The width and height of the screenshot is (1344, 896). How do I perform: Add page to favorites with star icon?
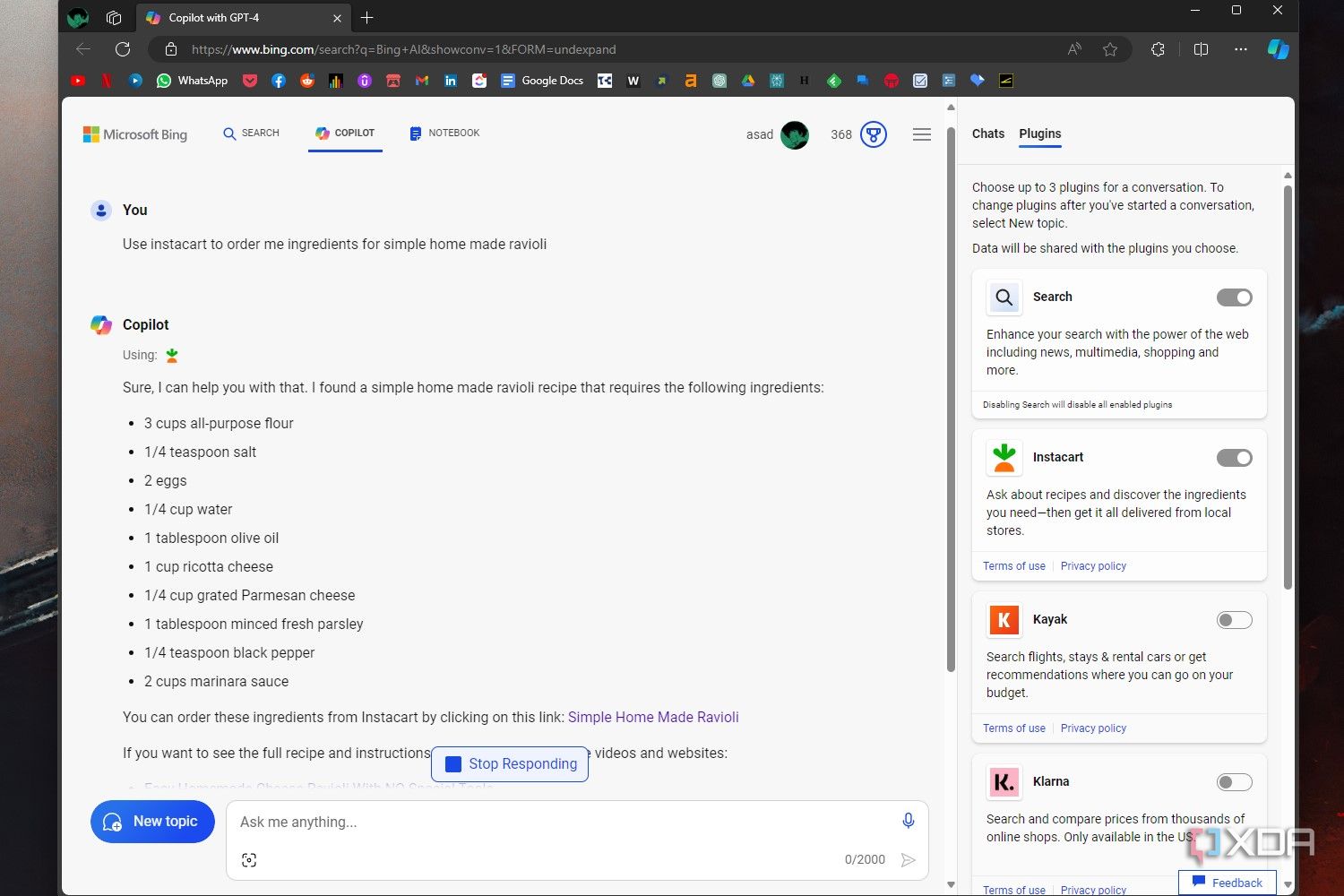pos(1110,49)
